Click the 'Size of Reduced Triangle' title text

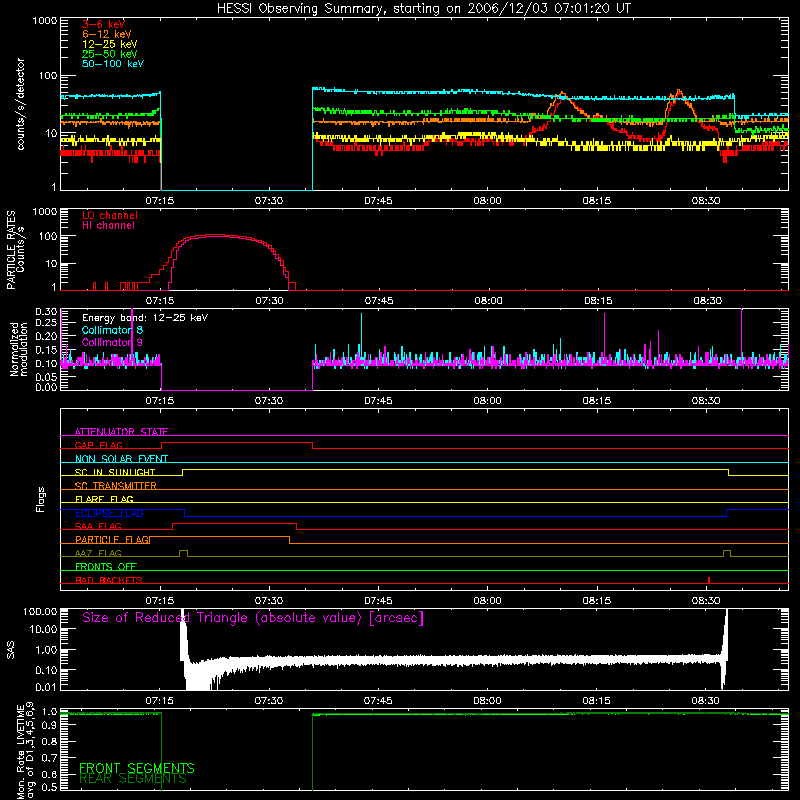tap(253, 618)
